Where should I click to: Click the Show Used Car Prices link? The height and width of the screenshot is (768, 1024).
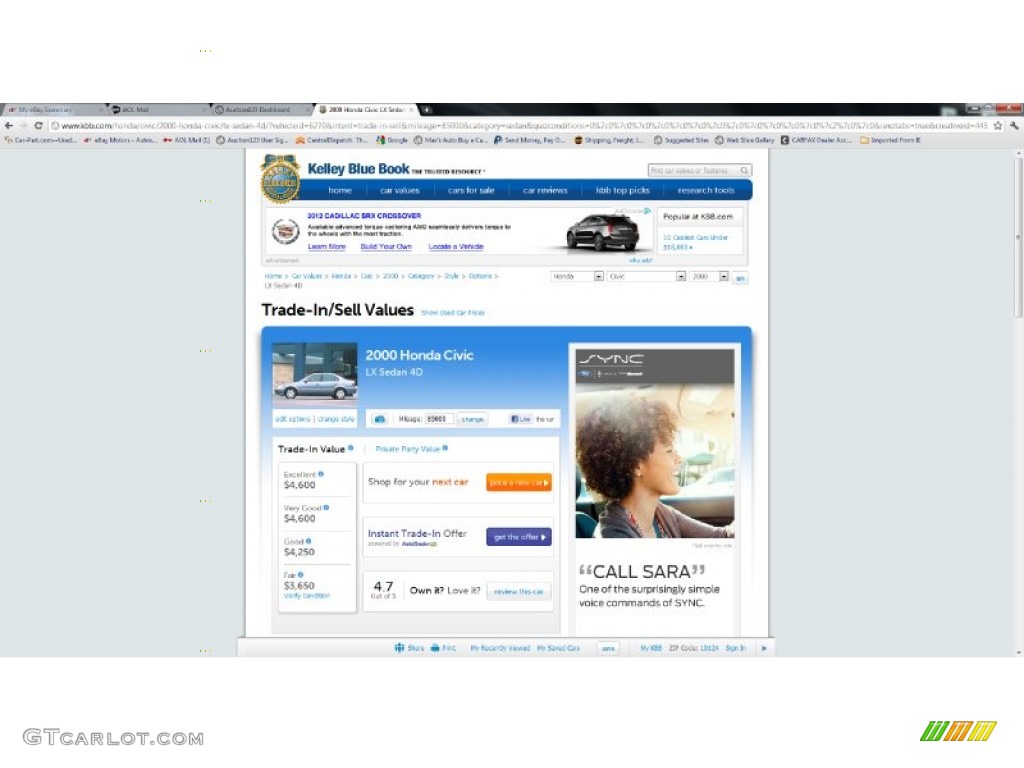point(453,313)
